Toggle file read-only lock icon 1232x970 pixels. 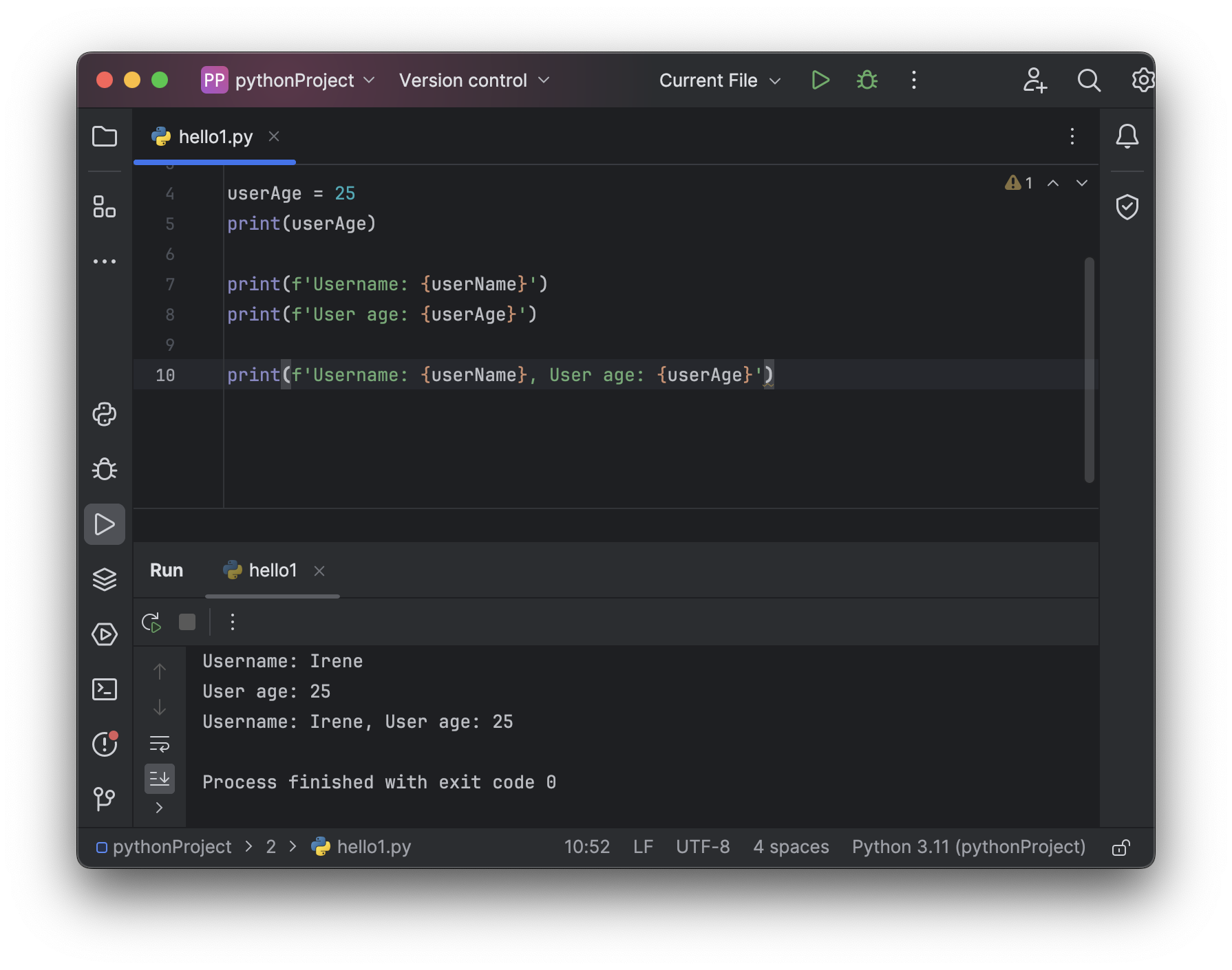tap(1121, 848)
